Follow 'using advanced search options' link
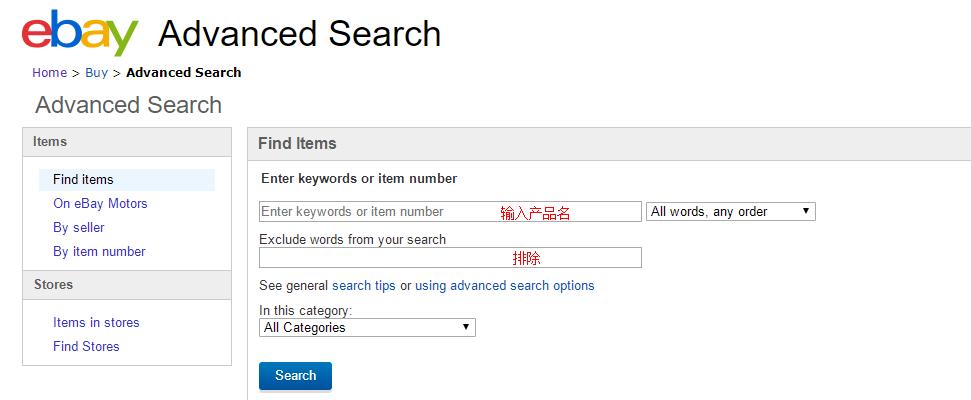 (504, 286)
